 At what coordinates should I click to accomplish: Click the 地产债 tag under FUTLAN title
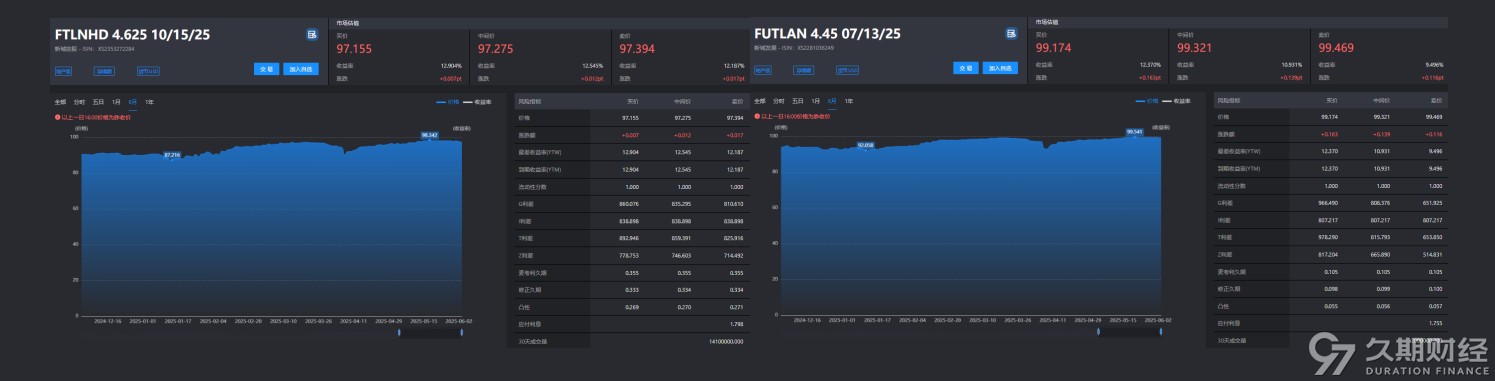(x=762, y=70)
